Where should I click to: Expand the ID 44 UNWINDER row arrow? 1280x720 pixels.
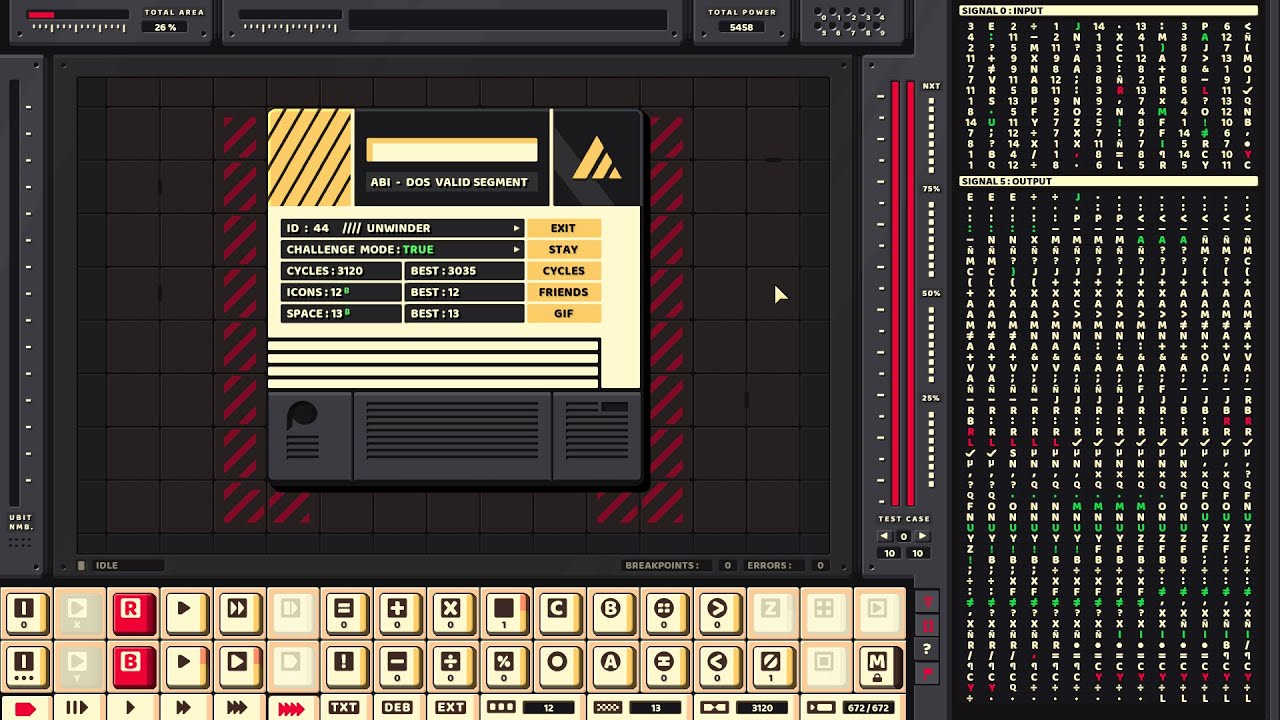click(x=516, y=228)
